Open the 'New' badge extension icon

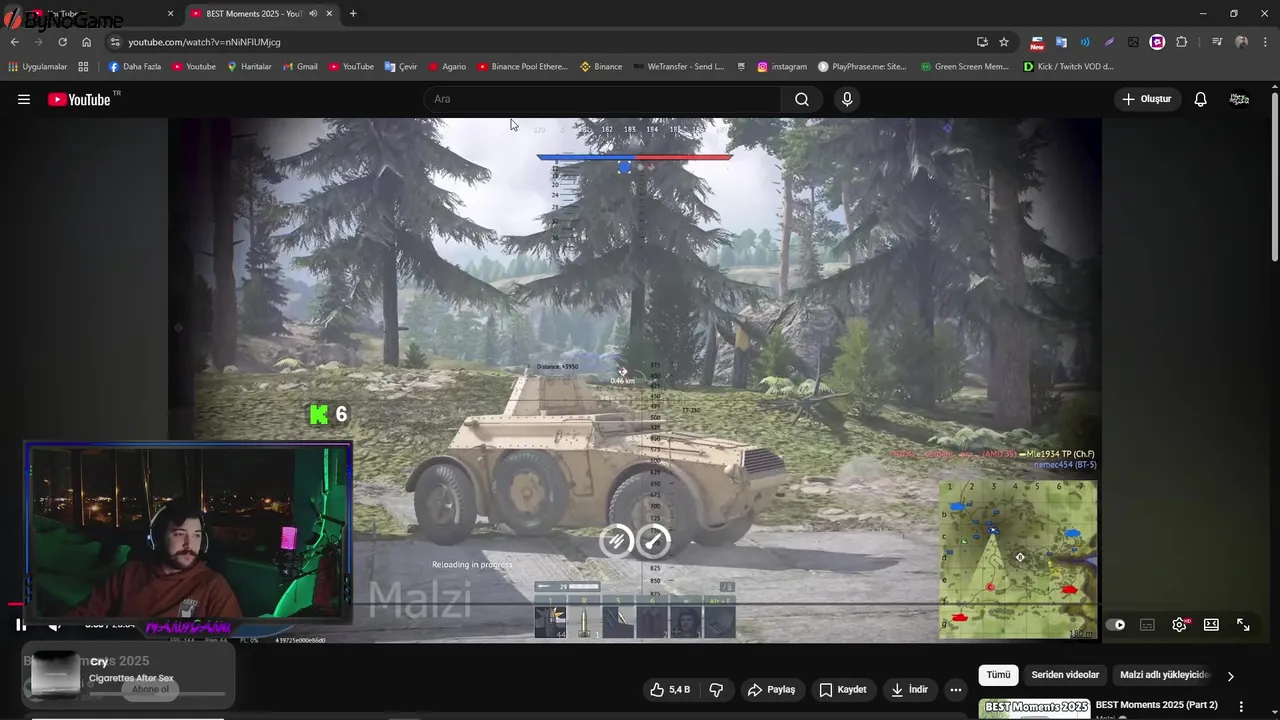1037,42
